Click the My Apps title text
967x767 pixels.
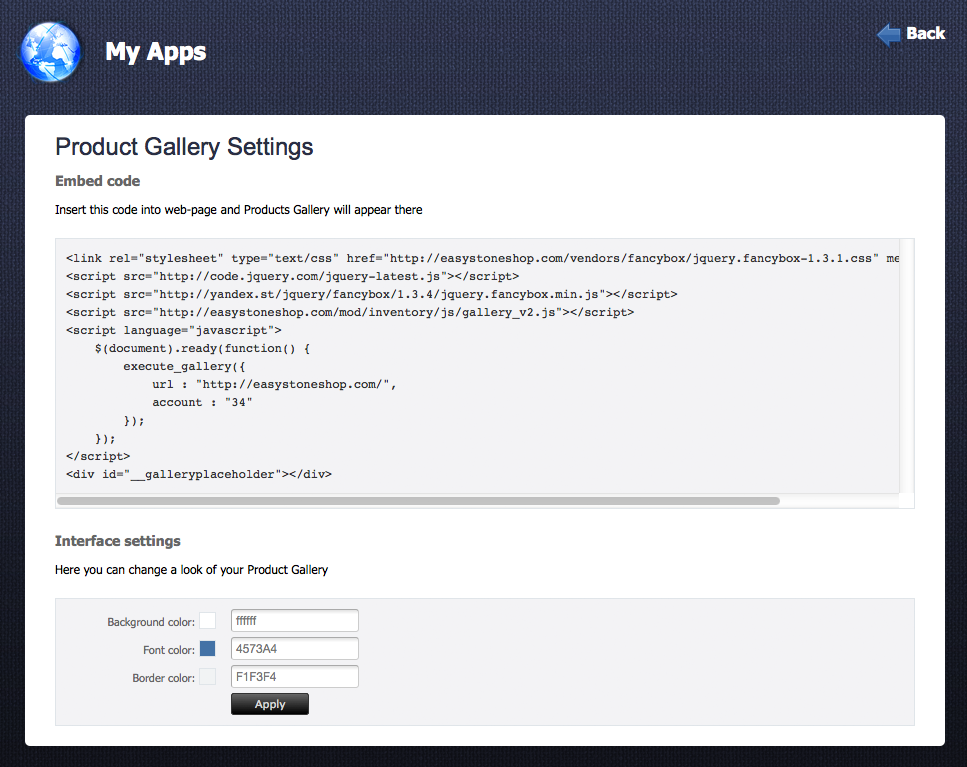pos(155,52)
